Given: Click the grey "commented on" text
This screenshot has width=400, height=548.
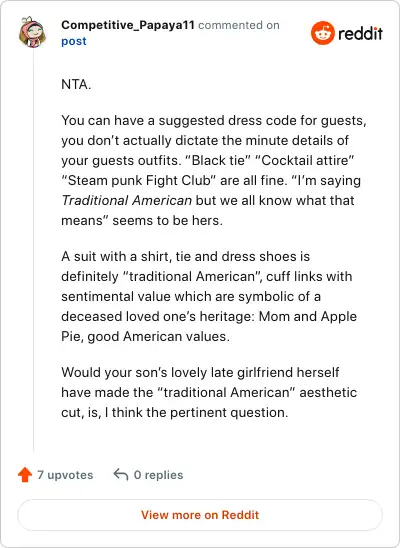Looking at the screenshot, I should [x=239, y=25].
